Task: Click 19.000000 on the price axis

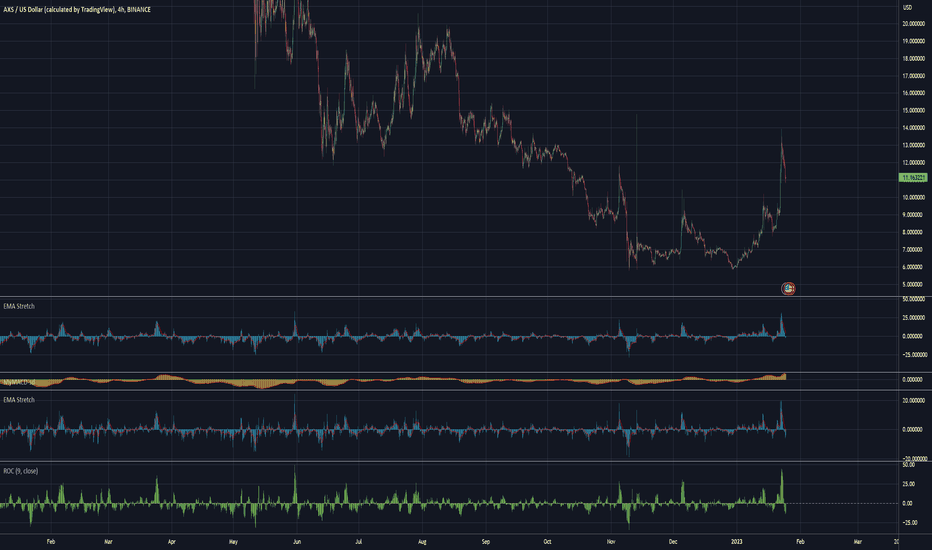Action: 914,42
